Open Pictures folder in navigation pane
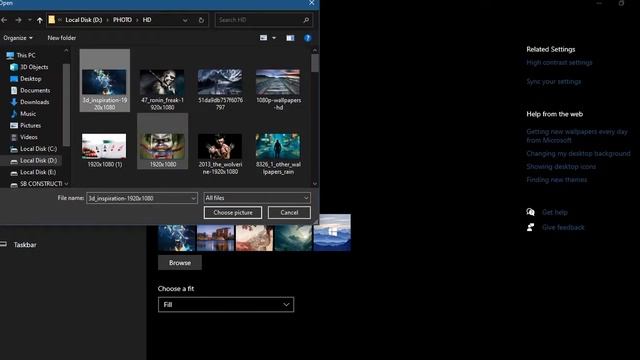This screenshot has width=640, height=360. [x=30, y=125]
